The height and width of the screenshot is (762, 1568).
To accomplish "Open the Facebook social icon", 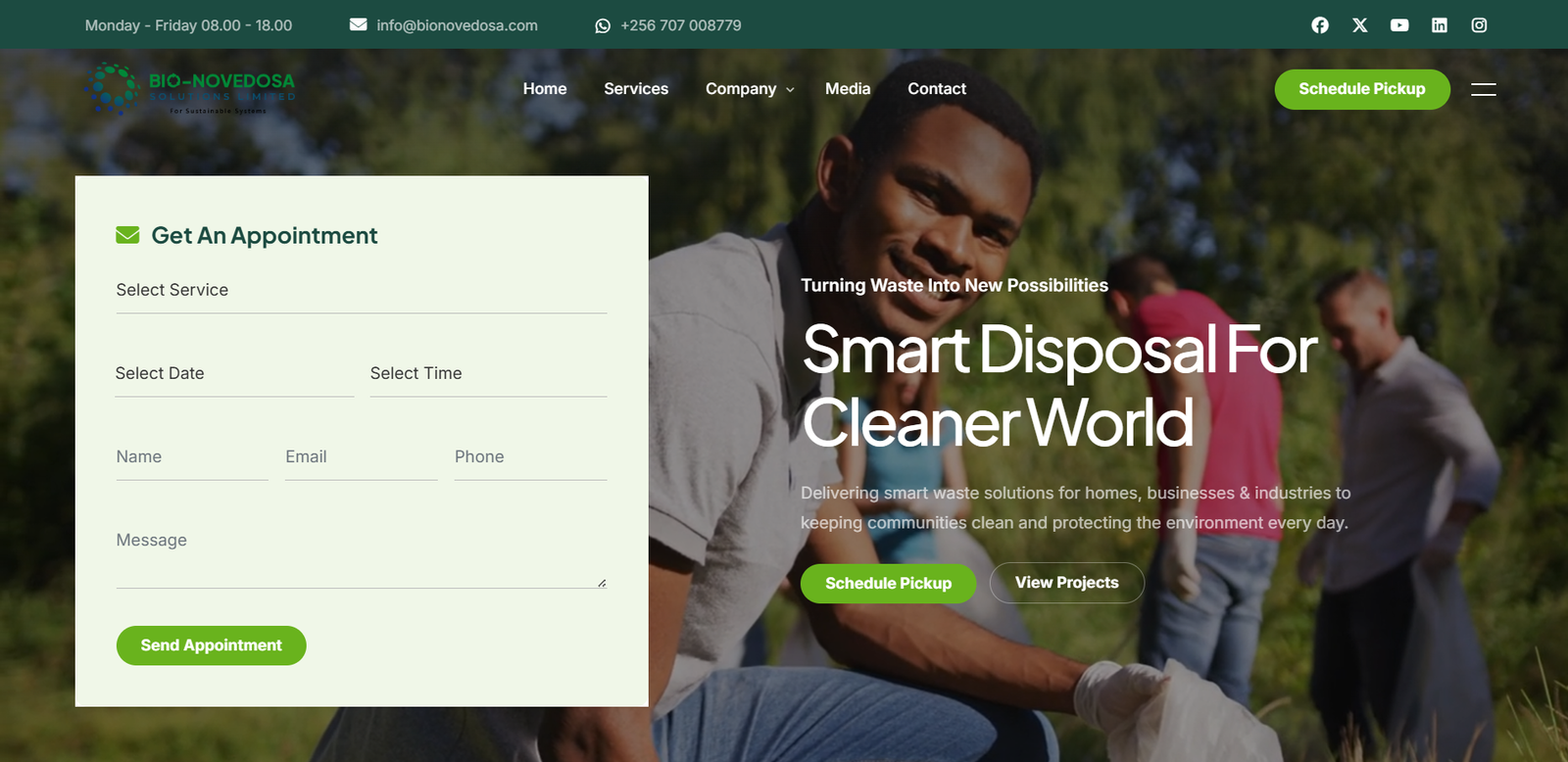I will point(1320,25).
